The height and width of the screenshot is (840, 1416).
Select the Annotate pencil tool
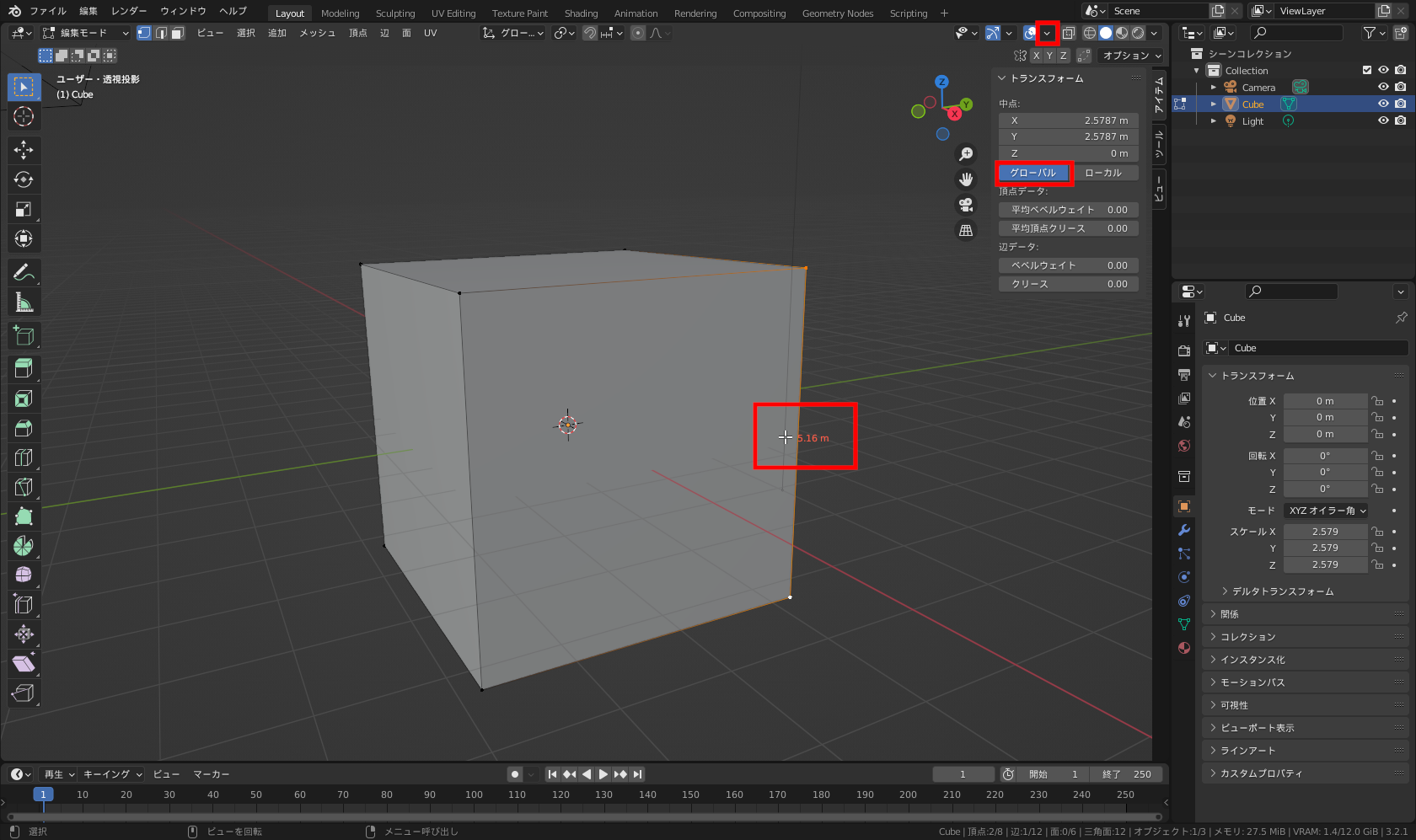point(24,272)
